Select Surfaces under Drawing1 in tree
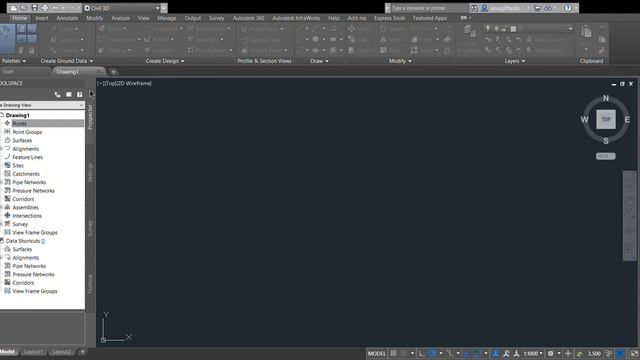 point(22,140)
